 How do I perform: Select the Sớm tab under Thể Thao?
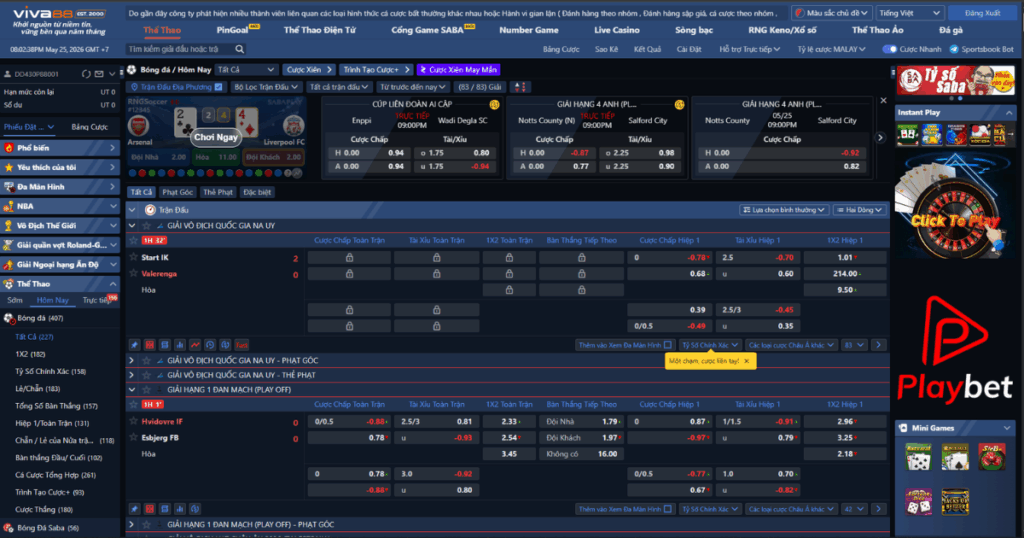(x=14, y=300)
